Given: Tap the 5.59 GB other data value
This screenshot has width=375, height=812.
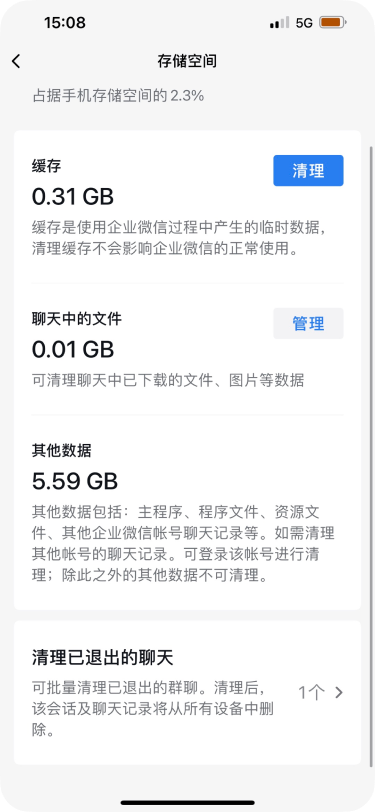Looking at the screenshot, I should [75, 482].
